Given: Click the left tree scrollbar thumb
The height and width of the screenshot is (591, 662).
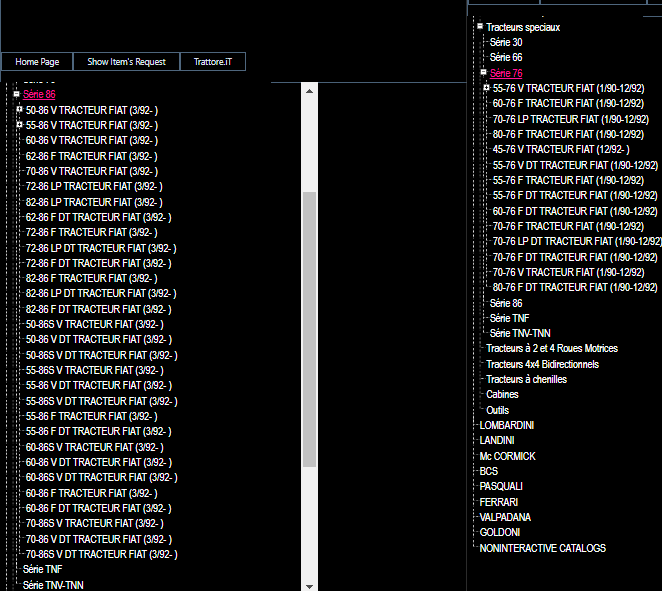Looking at the screenshot, I should (309, 329).
